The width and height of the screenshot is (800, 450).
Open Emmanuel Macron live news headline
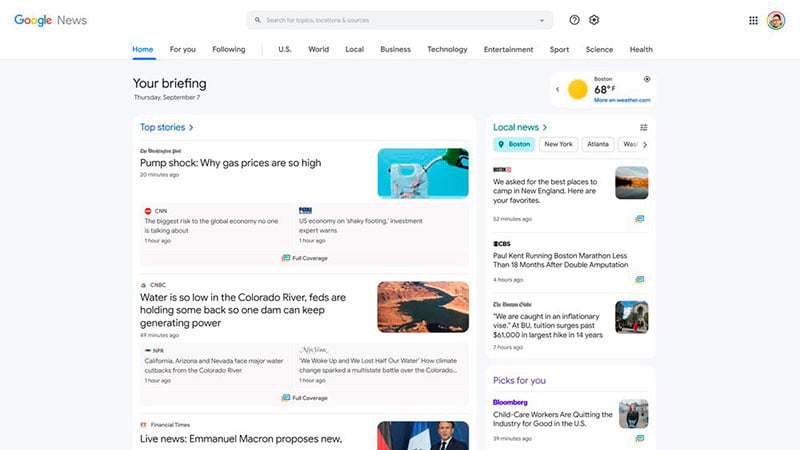pyautogui.click(x=241, y=439)
